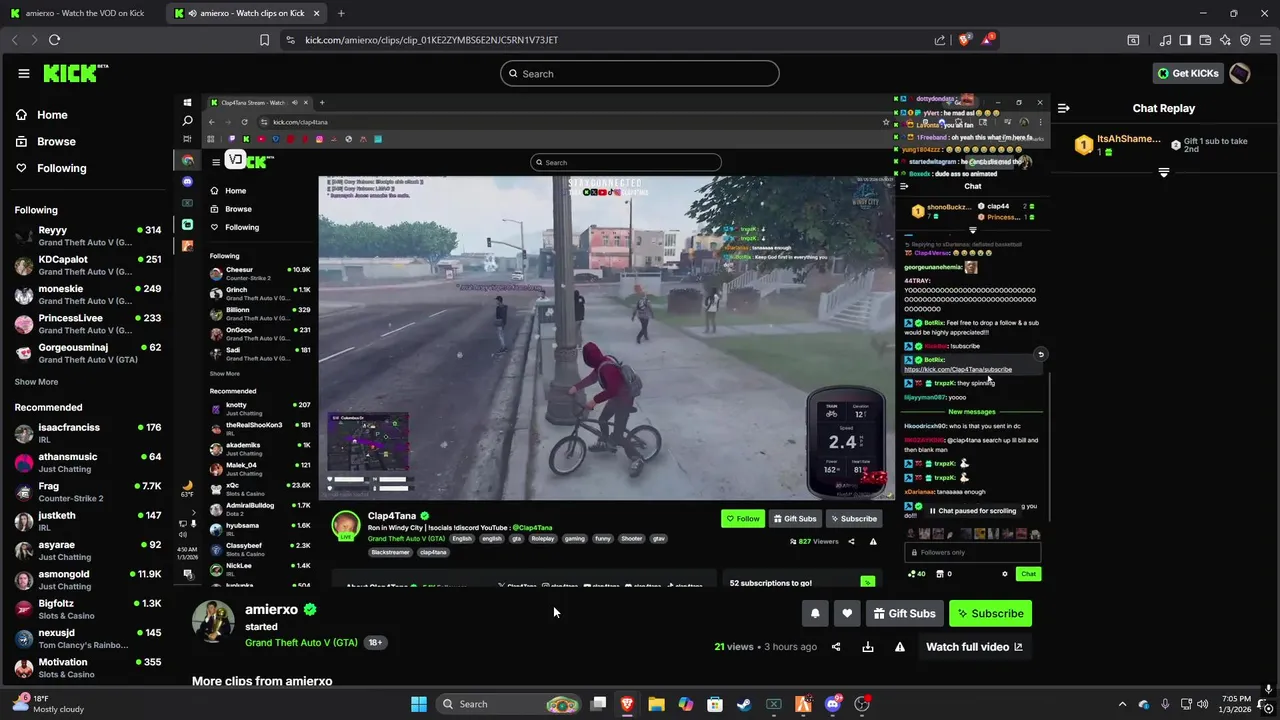This screenshot has height=720, width=1280.
Task: Open Browse in Kick sidebar
Action: point(46,142)
